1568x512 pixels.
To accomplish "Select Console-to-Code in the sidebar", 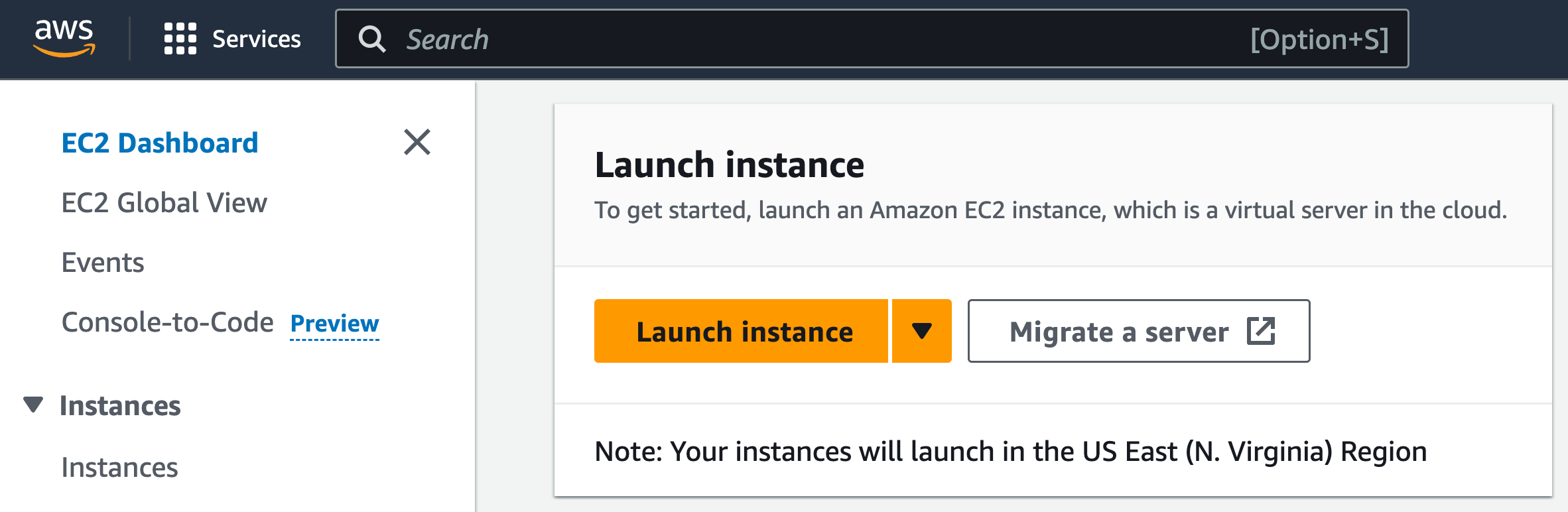I will pyautogui.click(x=168, y=322).
